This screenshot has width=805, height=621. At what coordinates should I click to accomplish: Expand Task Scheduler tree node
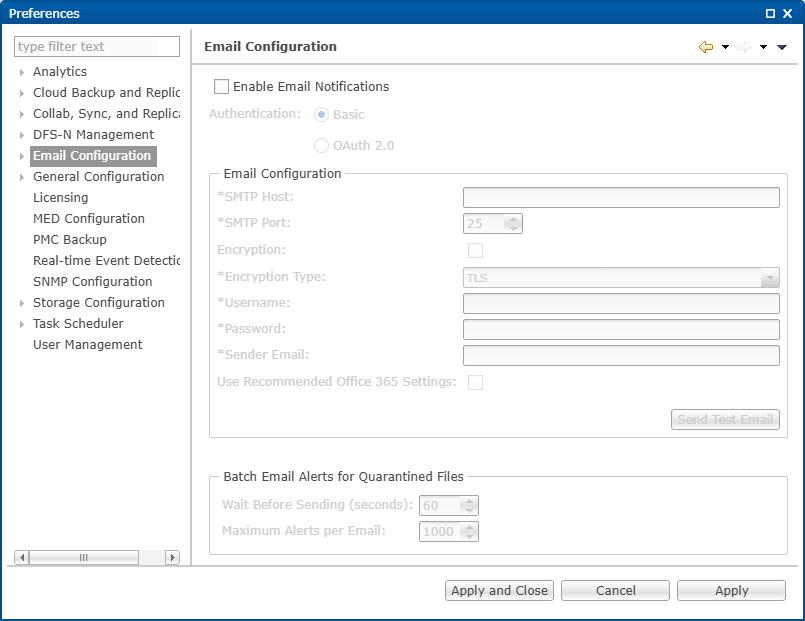[22, 324]
